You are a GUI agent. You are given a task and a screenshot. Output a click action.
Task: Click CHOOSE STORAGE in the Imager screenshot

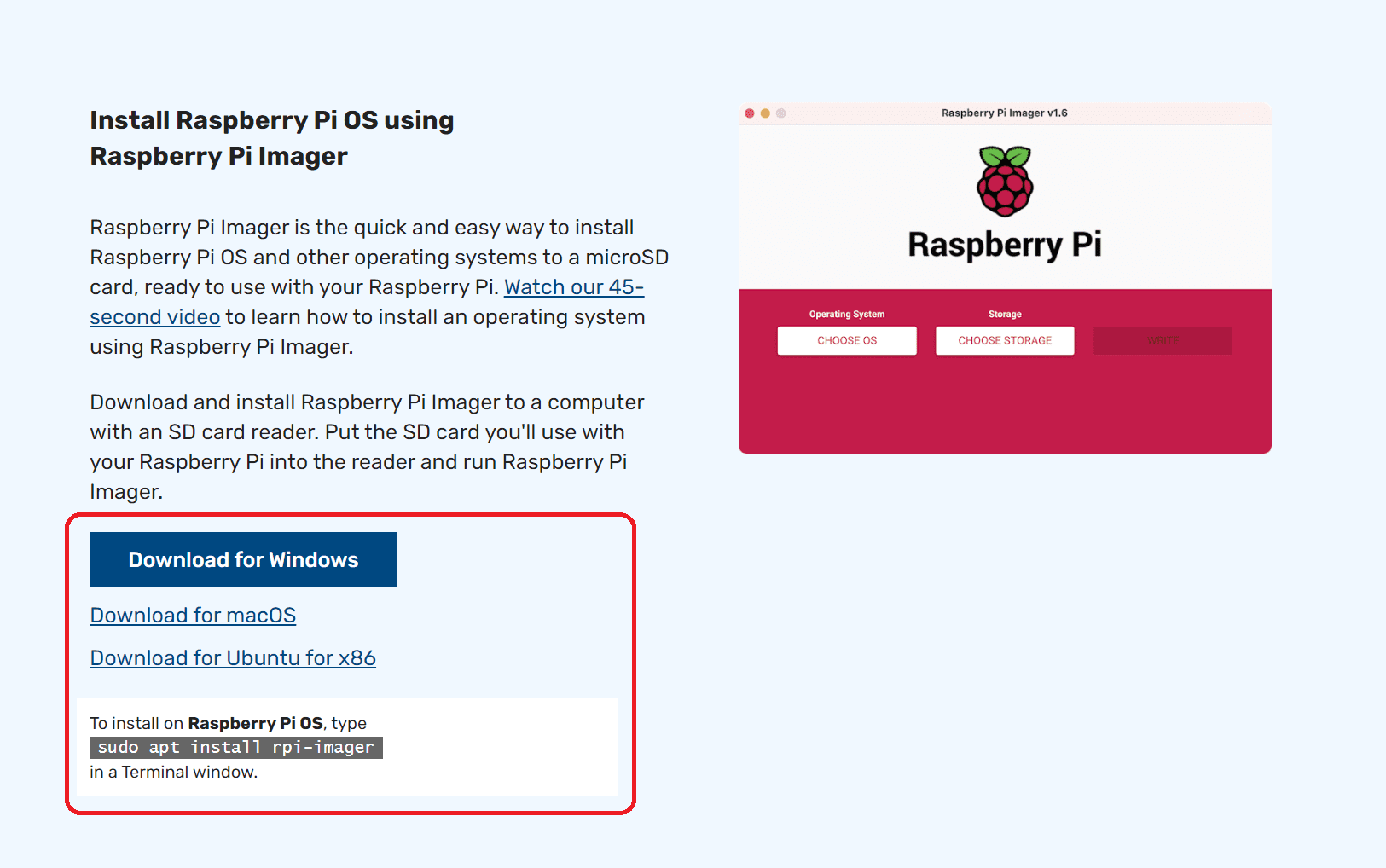coord(1005,340)
